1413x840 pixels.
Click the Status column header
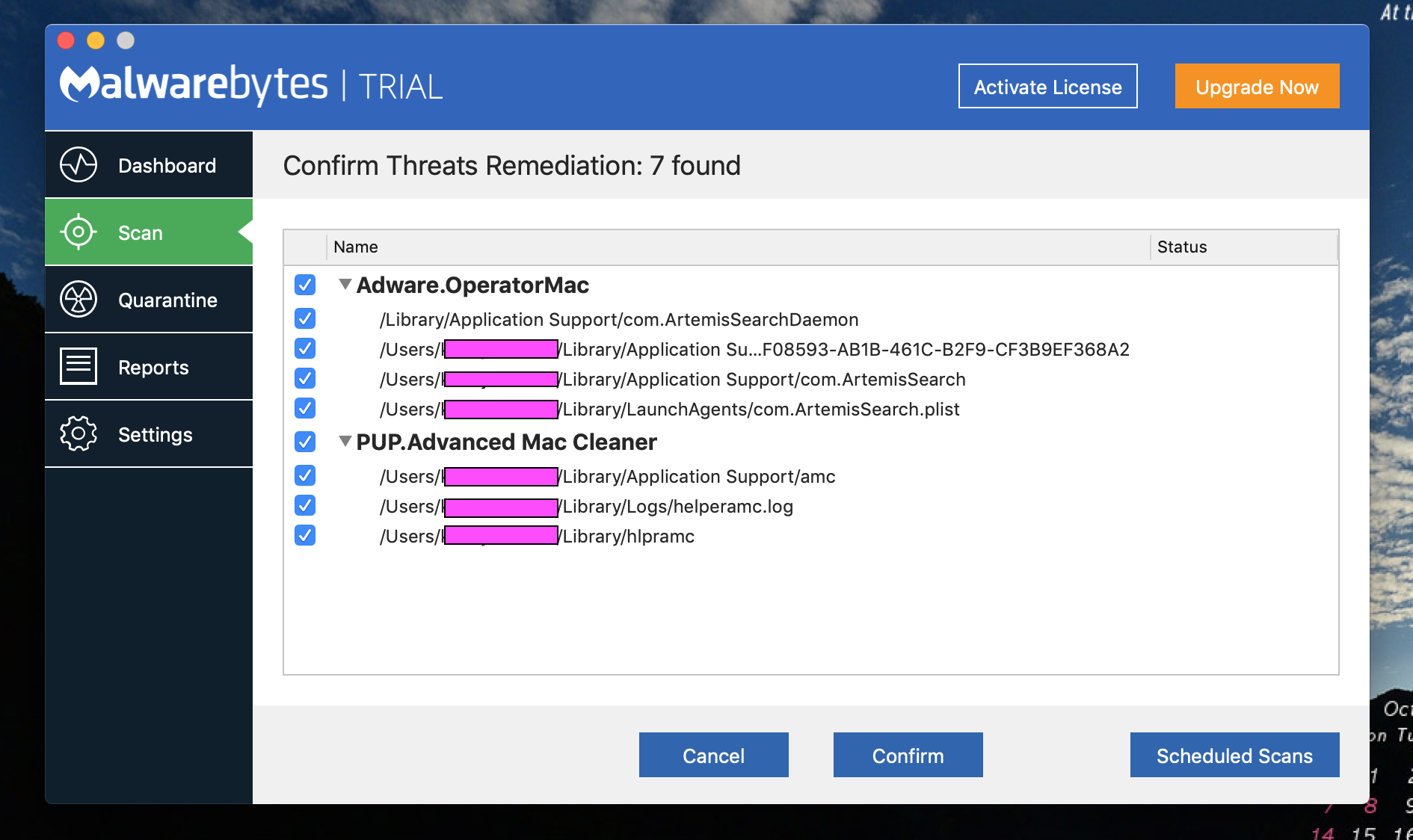pos(1243,247)
